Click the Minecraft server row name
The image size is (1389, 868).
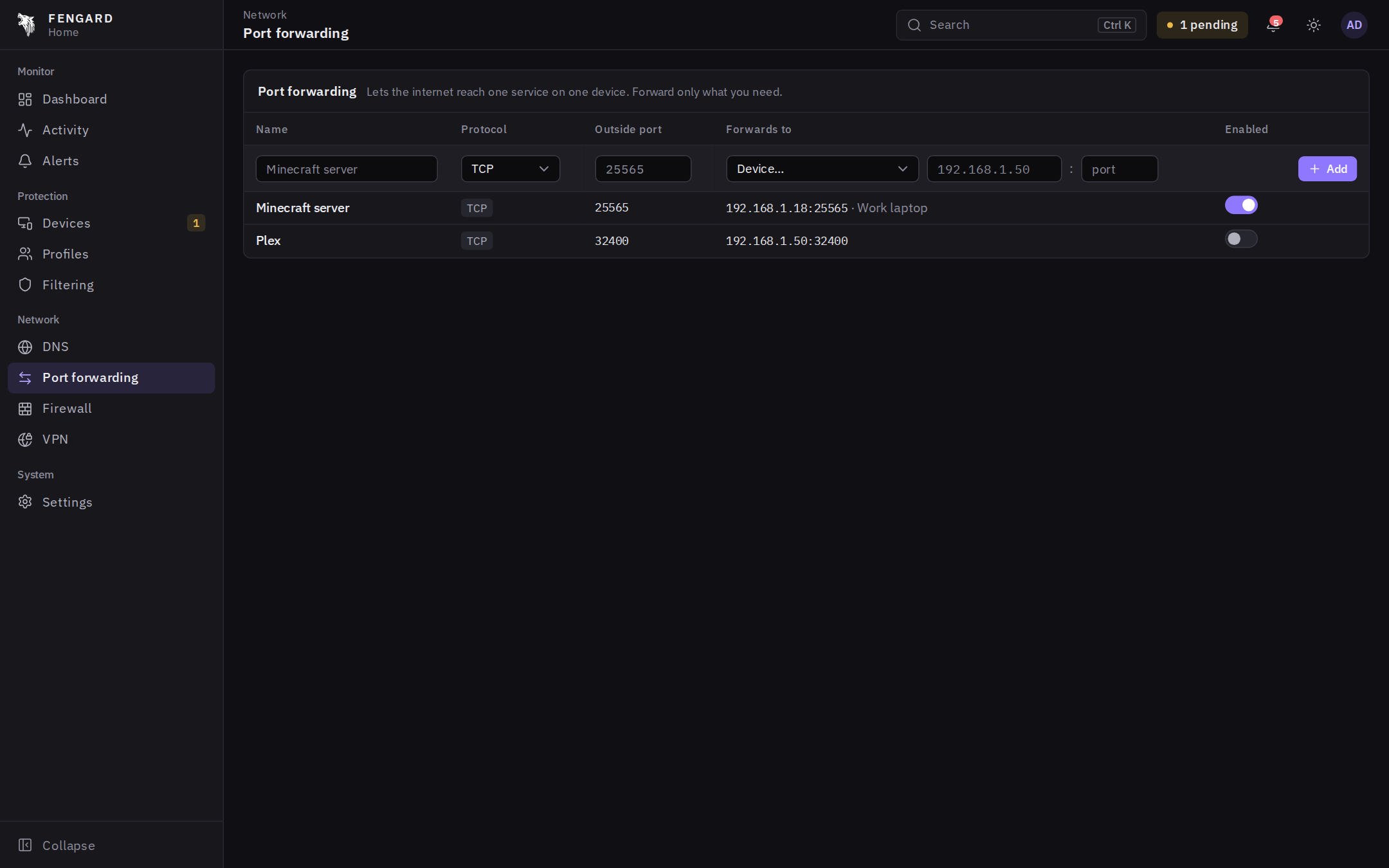tap(303, 208)
